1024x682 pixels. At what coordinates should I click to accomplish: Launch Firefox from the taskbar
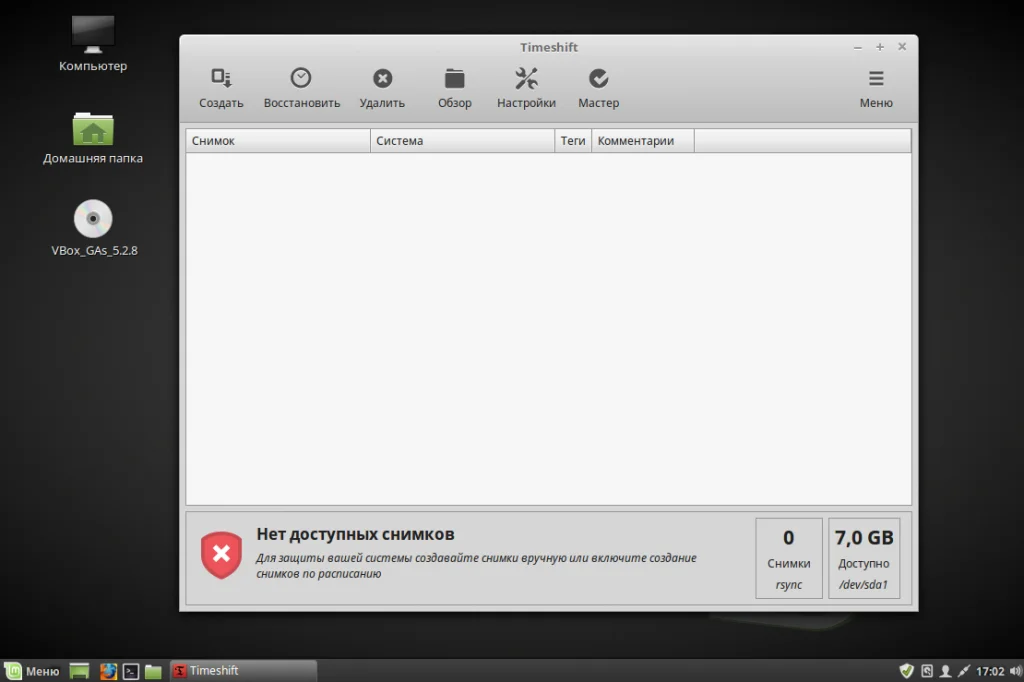point(108,671)
